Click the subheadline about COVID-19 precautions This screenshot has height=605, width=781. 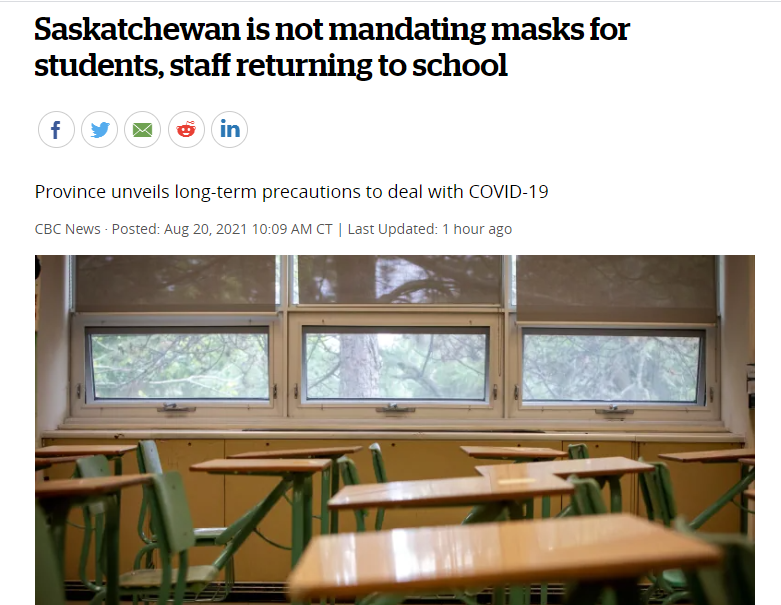coord(291,192)
